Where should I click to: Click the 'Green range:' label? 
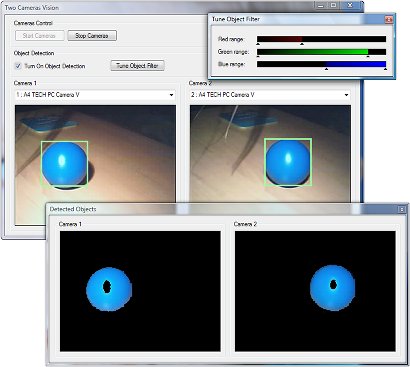click(x=233, y=52)
